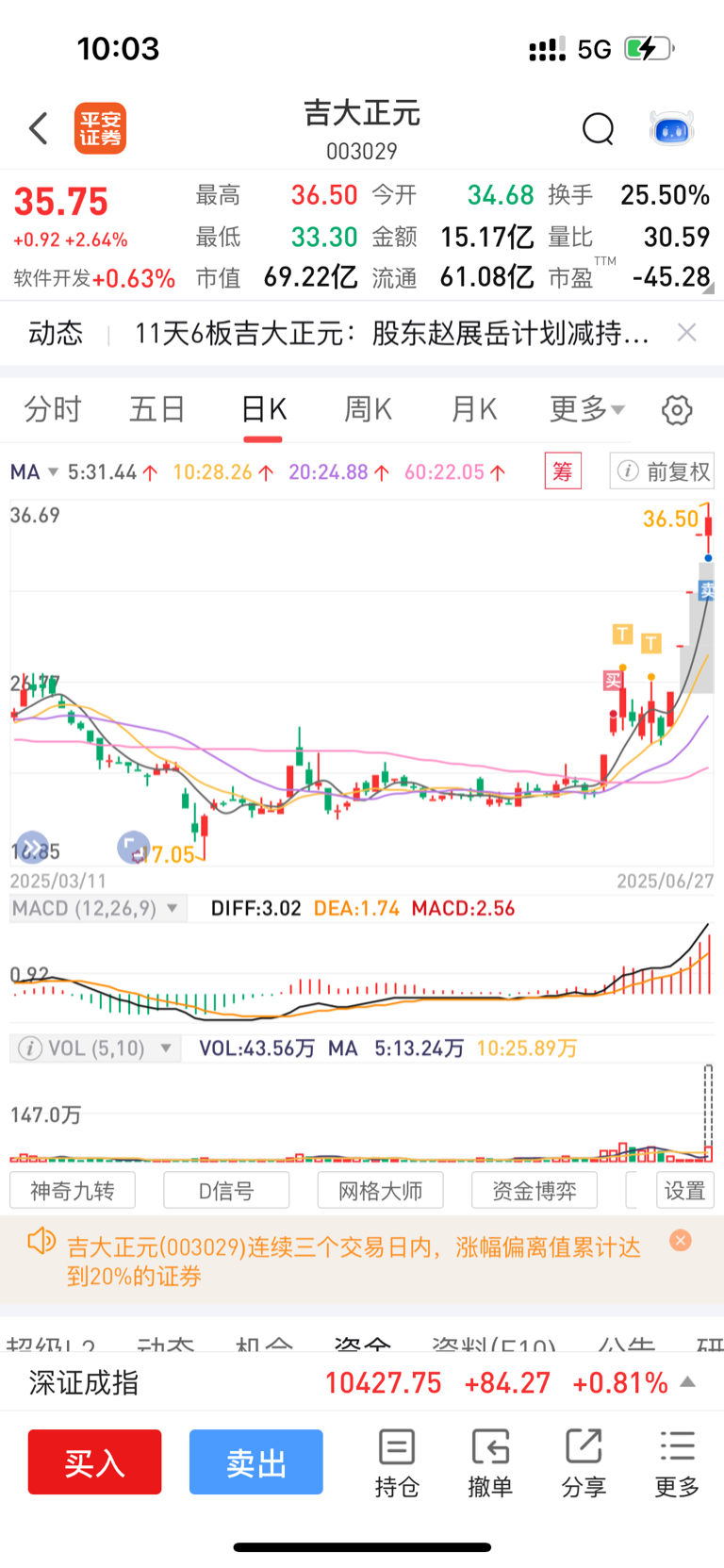
Task: Open the 连续三个交易日内 deviation alert text
Action: [354, 1262]
